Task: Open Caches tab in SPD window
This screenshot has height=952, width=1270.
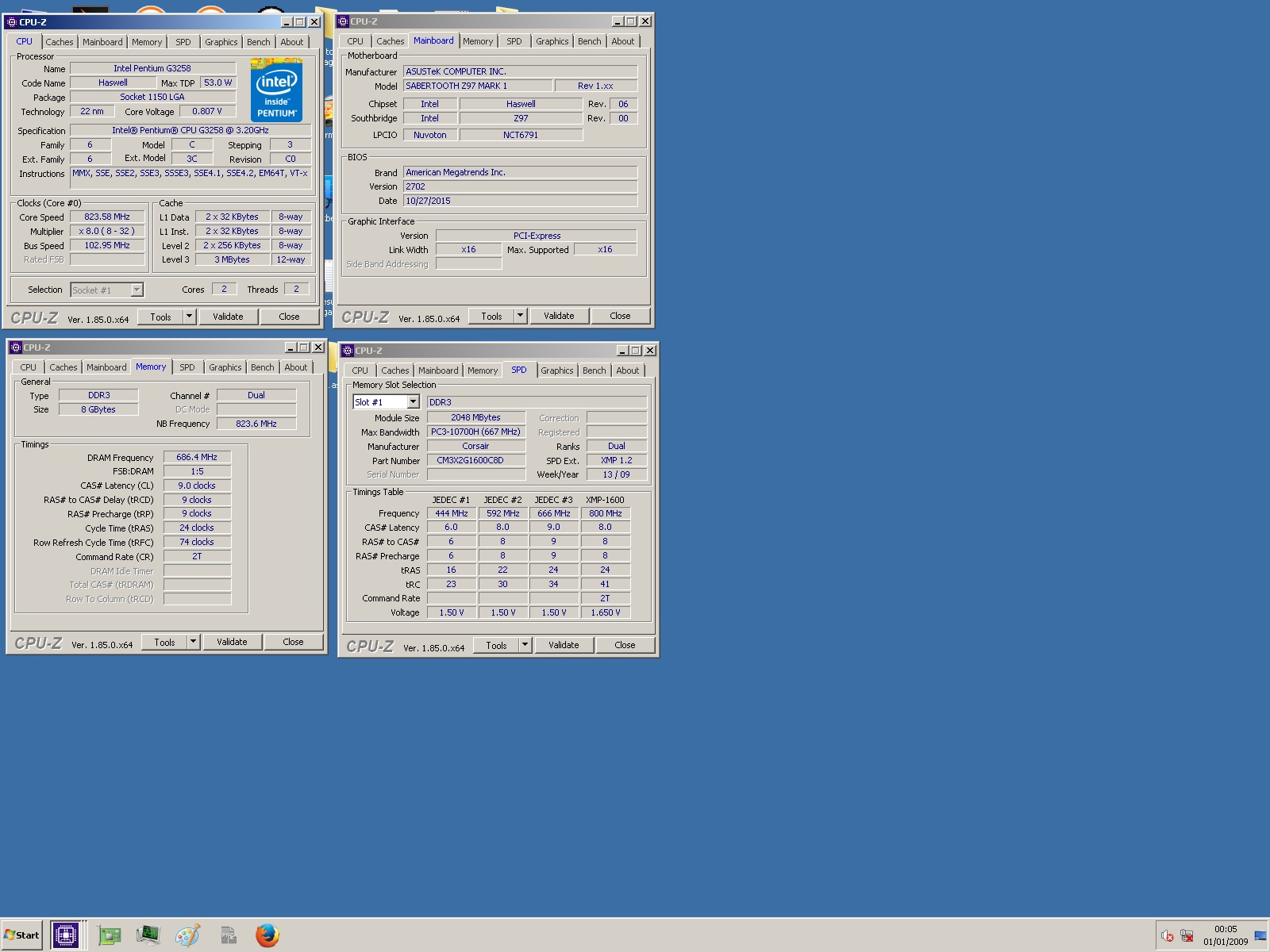Action: pos(394,370)
